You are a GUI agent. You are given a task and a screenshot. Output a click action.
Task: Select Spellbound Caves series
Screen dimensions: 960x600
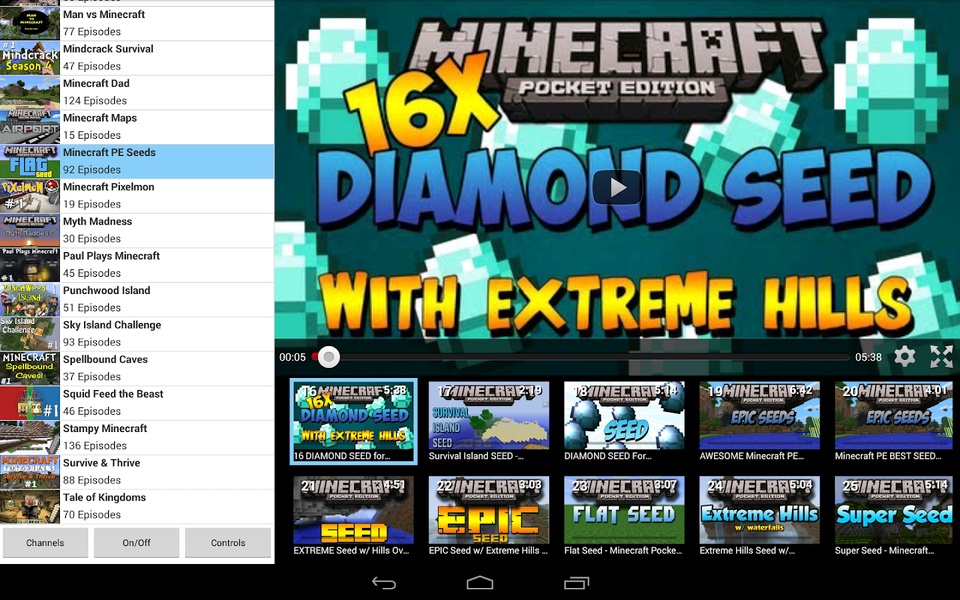tap(137, 368)
